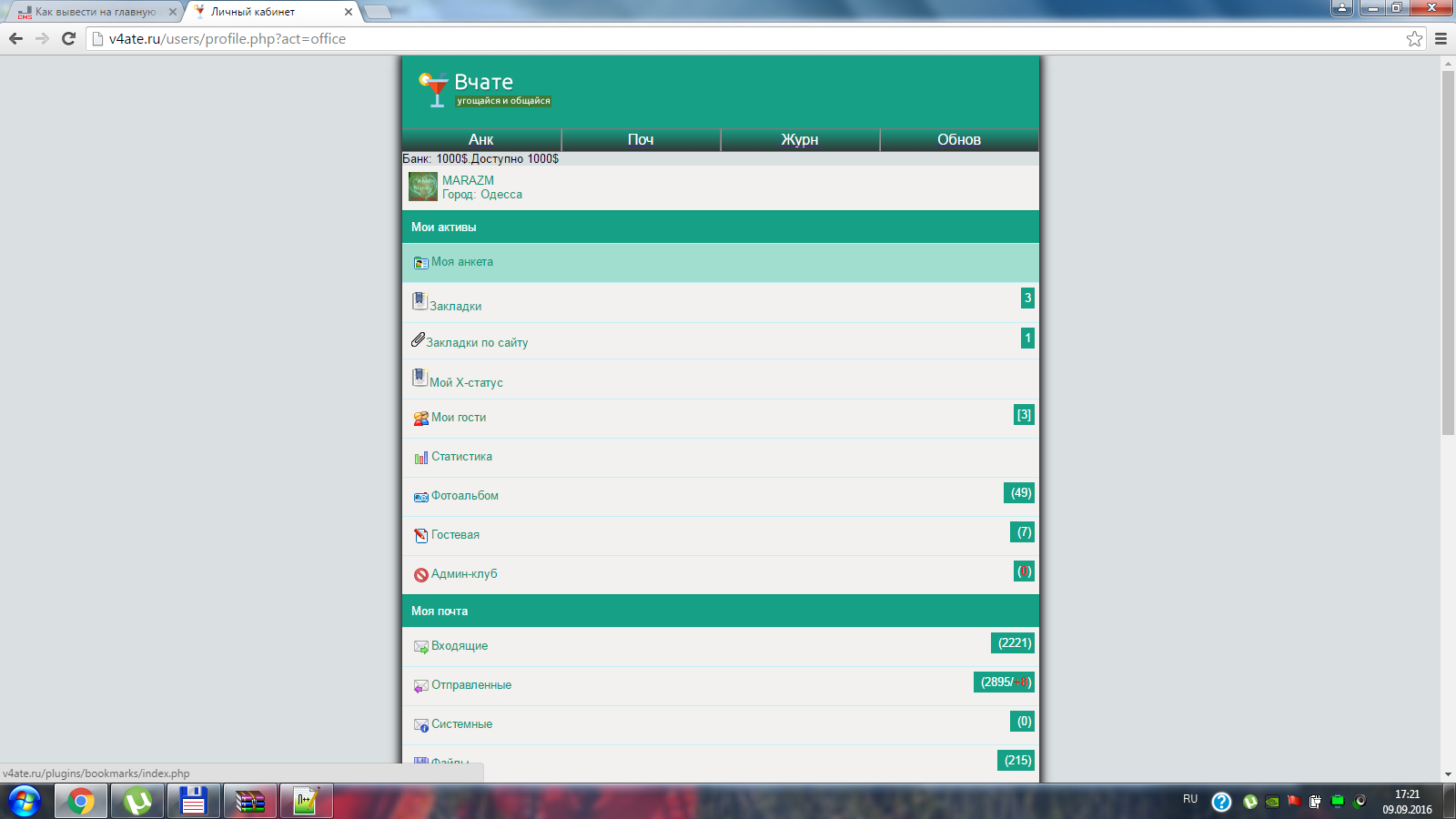The width and height of the screenshot is (1456, 819).
Task: Open uTorrent from the taskbar
Action: point(137,802)
